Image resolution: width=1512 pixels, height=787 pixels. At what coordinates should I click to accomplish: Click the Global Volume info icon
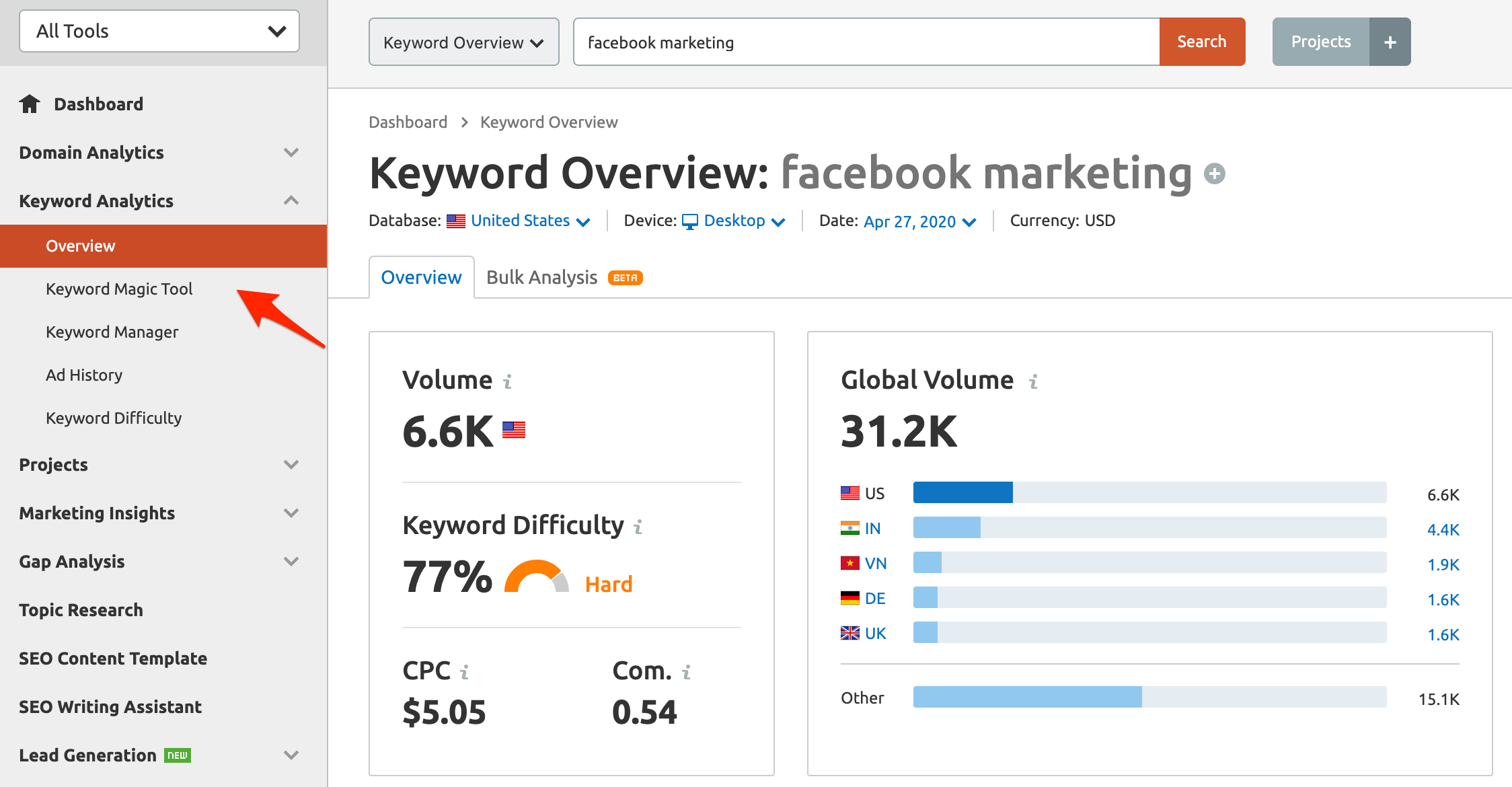tap(1034, 382)
